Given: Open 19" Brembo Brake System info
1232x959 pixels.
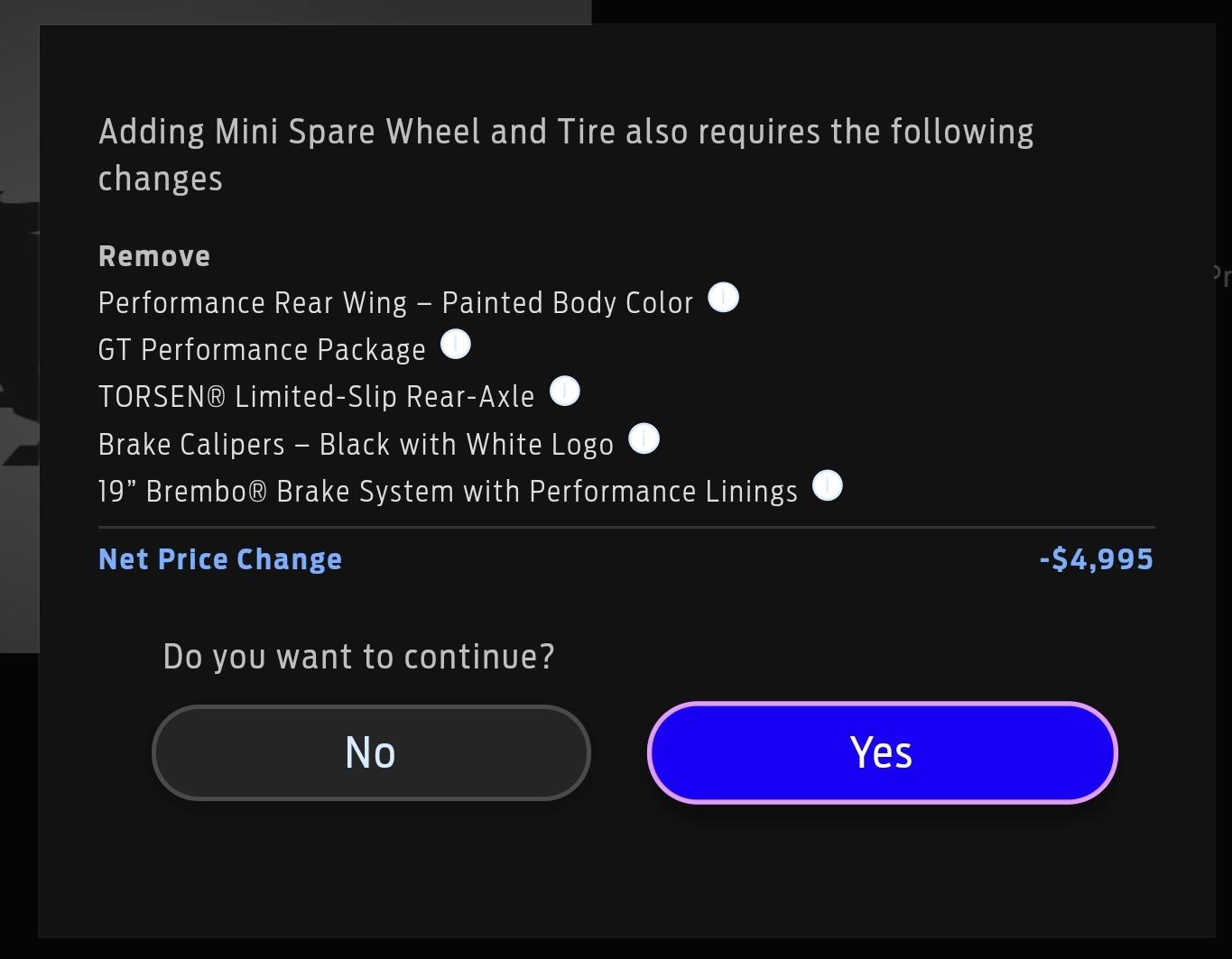Looking at the screenshot, I should [x=828, y=486].
